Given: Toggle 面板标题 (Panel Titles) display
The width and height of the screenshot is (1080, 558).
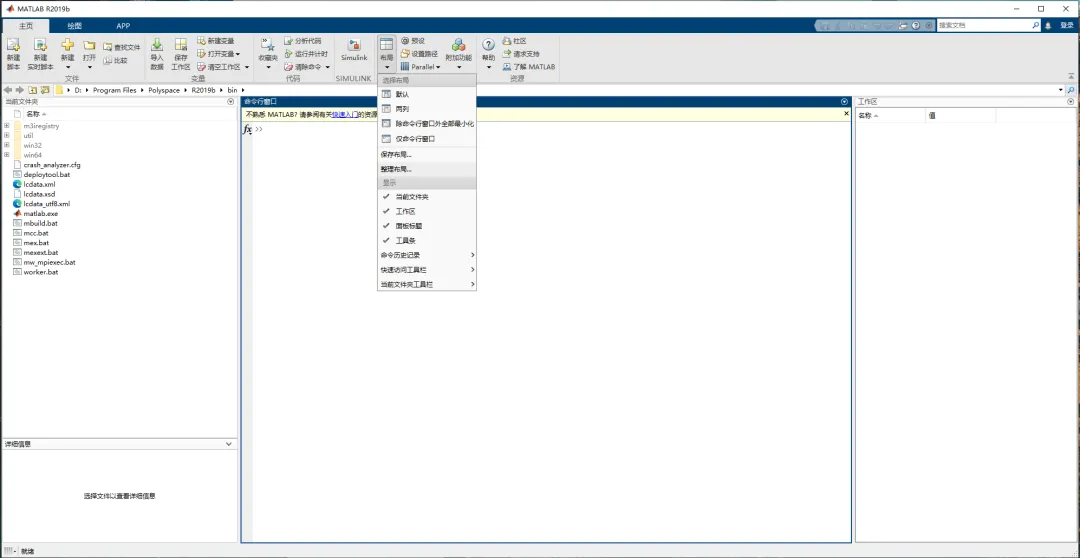Looking at the screenshot, I should pyautogui.click(x=426, y=226).
